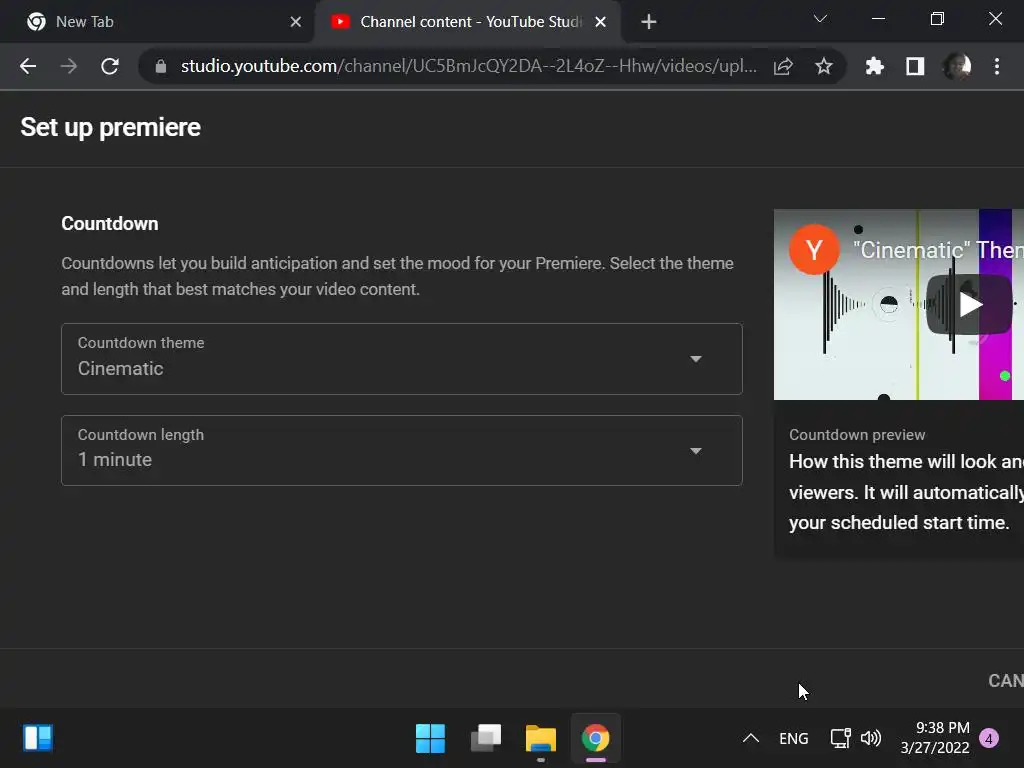Screen dimensions: 1024x768
Task: Click the Cancel button in premiere dialog
Action: pyautogui.click(x=1006, y=680)
